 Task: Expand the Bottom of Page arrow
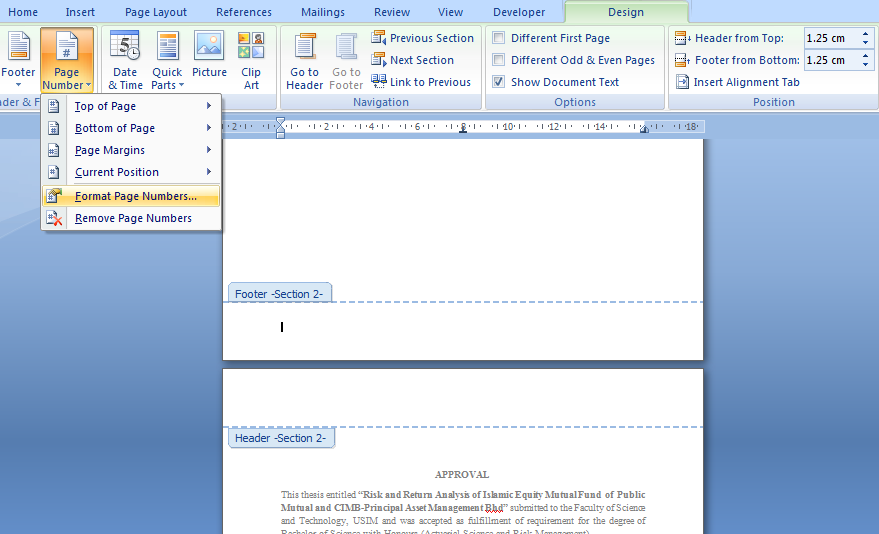click(x=209, y=127)
